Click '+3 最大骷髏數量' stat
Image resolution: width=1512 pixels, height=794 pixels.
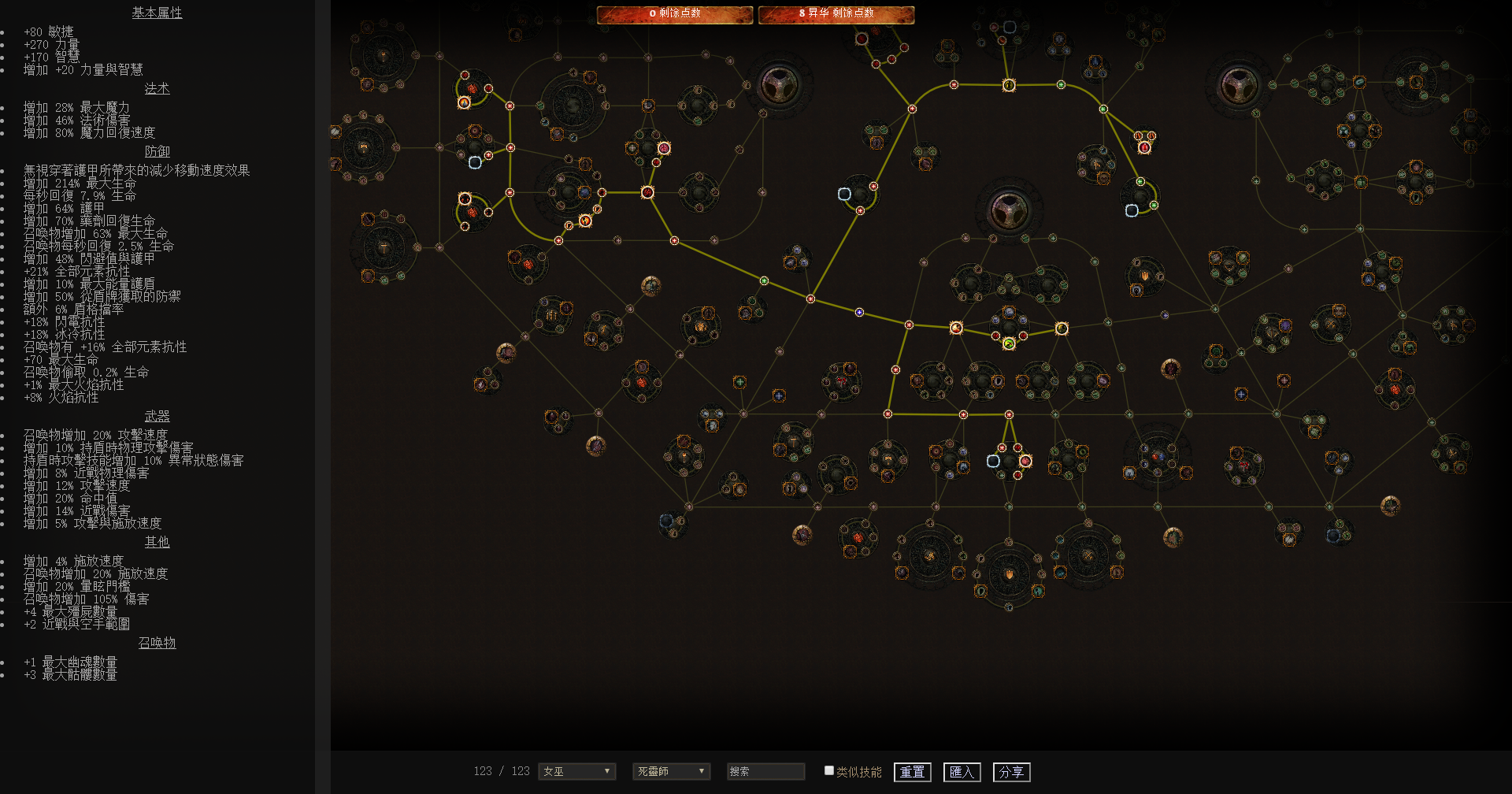tap(70, 674)
